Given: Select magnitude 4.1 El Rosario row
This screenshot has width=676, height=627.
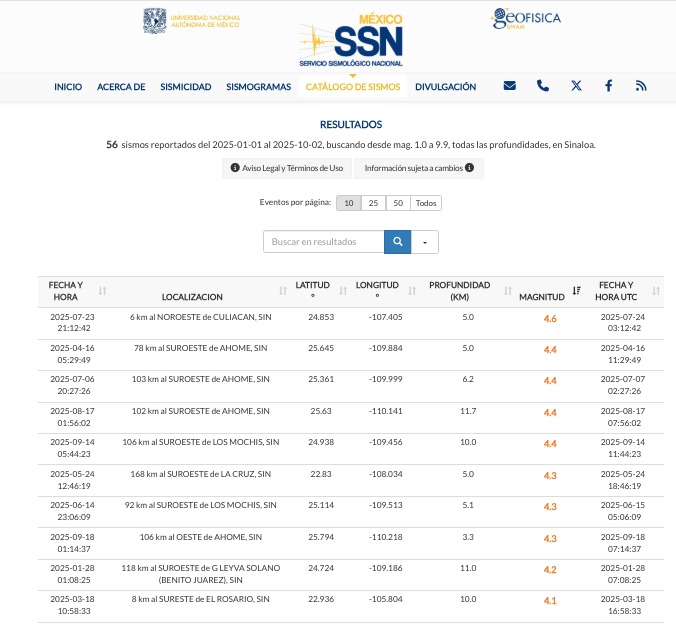Looking at the screenshot, I should (550, 601).
